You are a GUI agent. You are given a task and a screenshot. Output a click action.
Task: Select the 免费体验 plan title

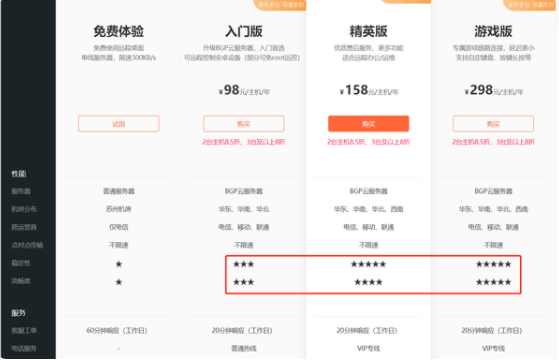tap(119, 31)
